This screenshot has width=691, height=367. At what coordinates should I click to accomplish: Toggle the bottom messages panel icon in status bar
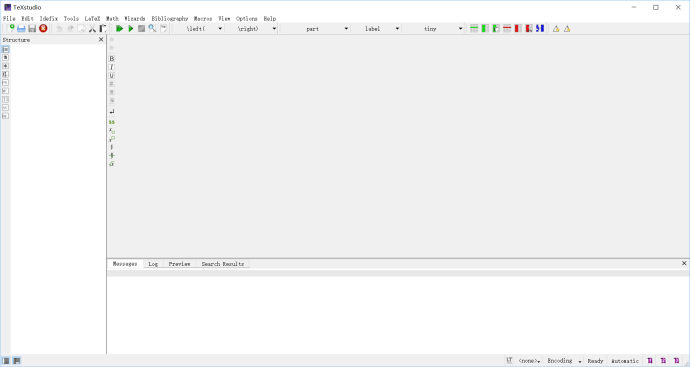coord(16,361)
